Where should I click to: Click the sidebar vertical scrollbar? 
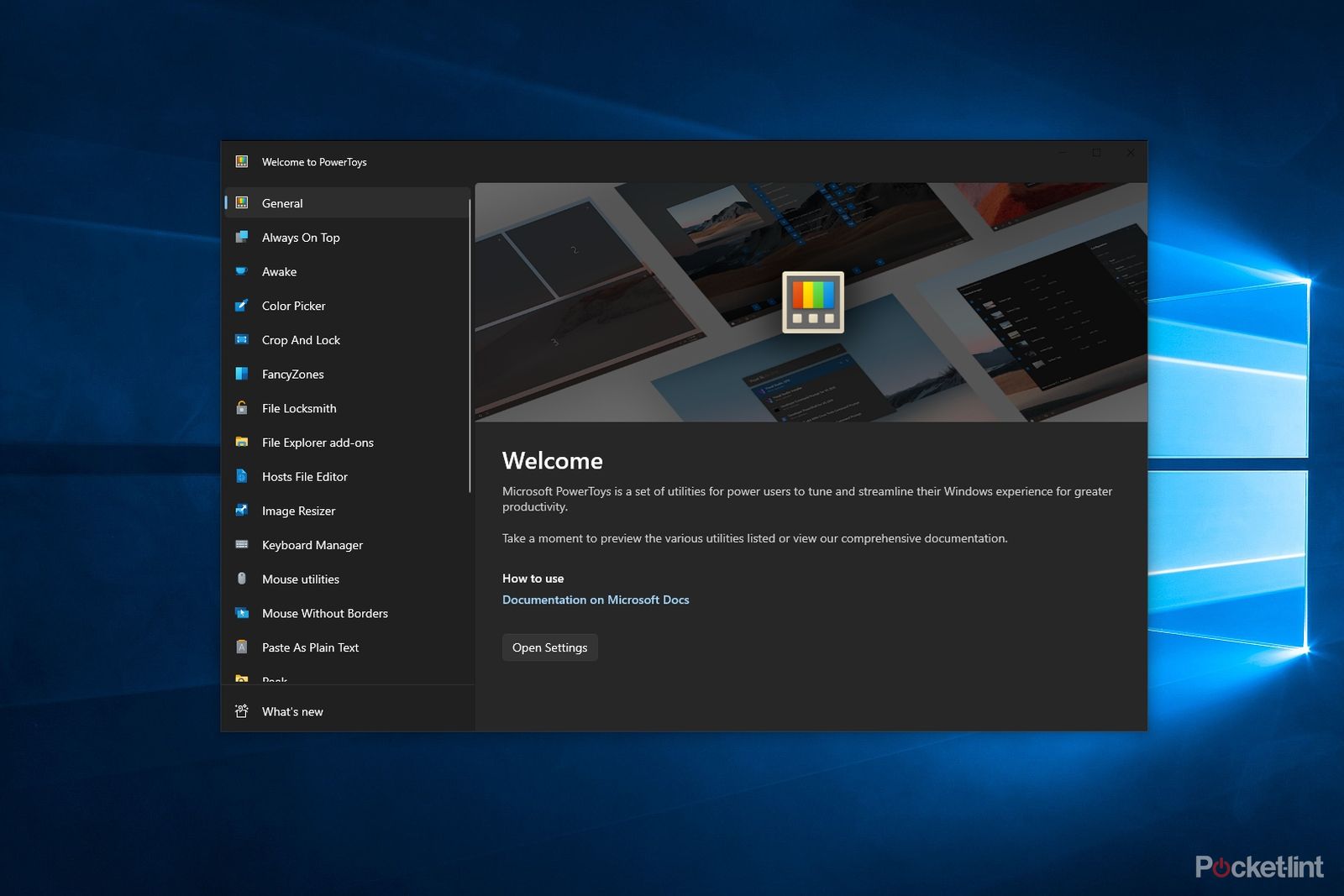click(x=470, y=345)
